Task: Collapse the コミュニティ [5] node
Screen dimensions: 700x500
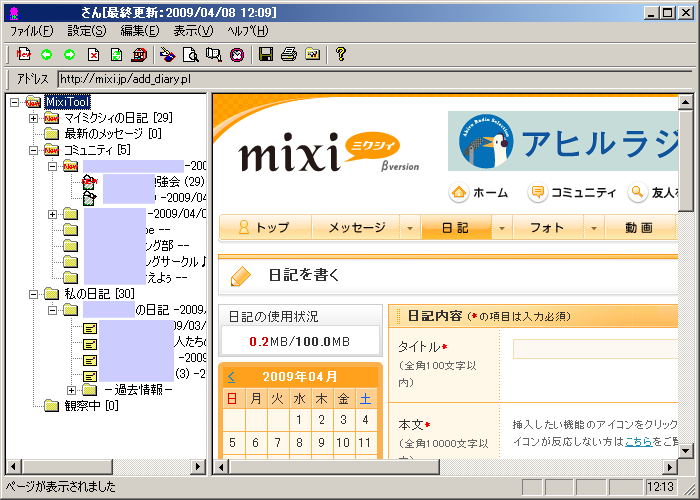Action: point(33,150)
